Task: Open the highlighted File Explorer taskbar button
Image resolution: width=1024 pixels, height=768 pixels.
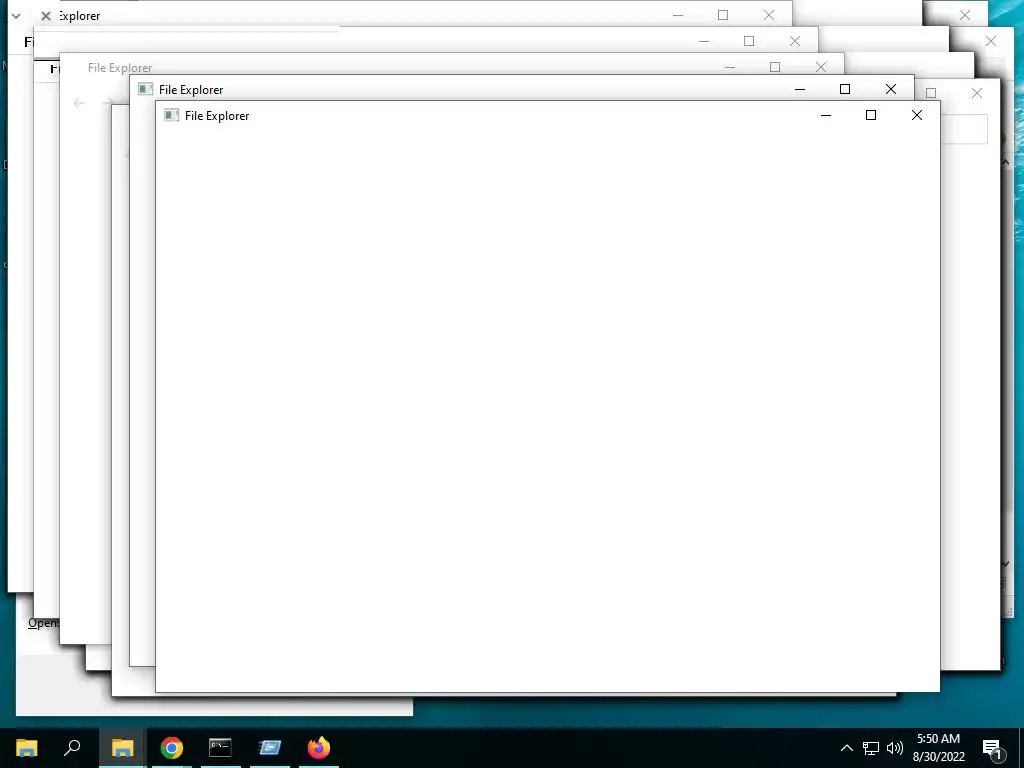Action: point(122,748)
